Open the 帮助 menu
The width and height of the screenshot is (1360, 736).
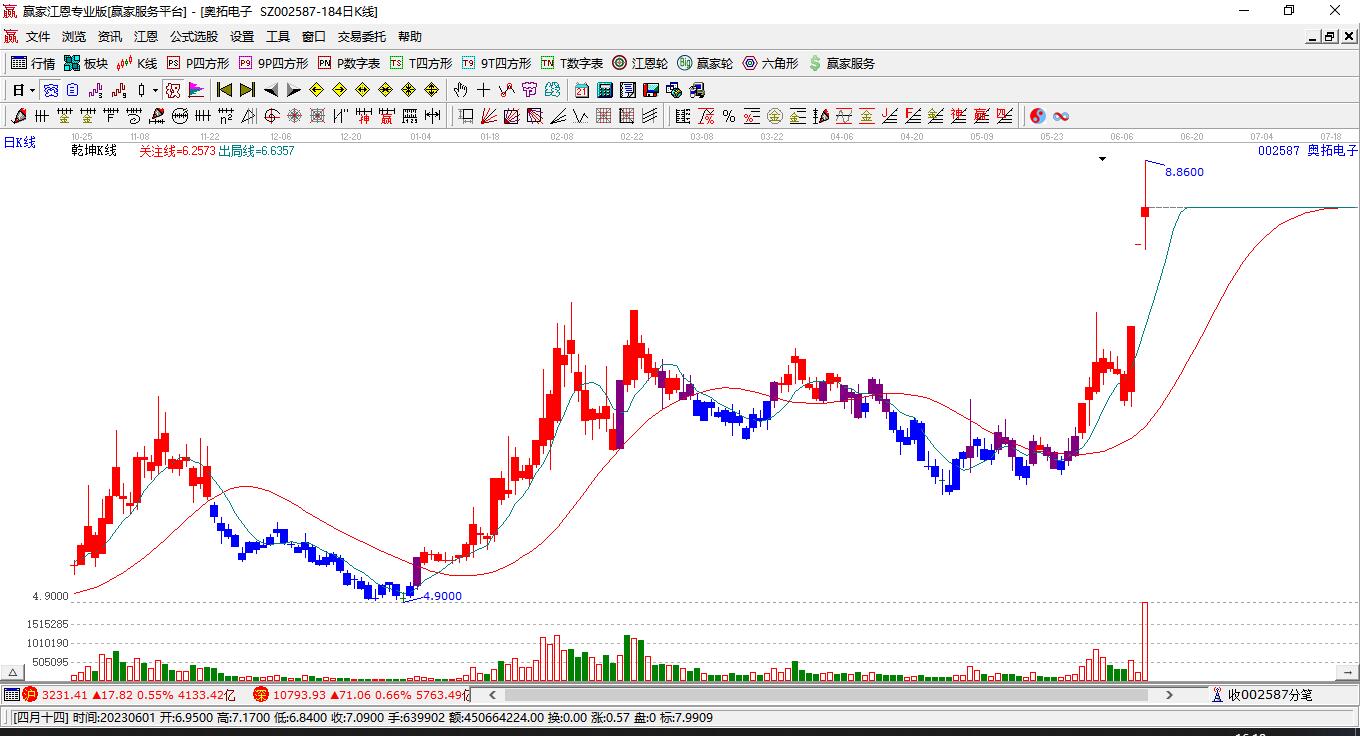(x=410, y=37)
